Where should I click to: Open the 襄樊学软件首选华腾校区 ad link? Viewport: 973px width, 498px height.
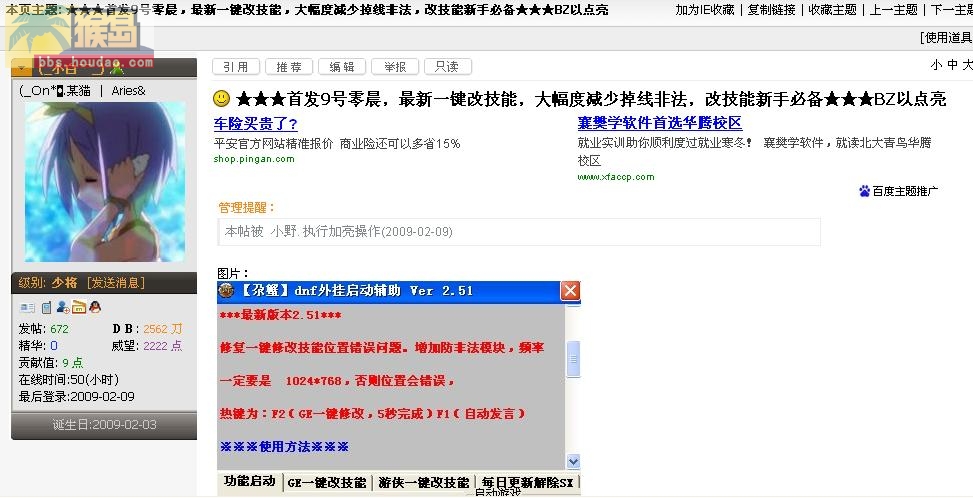coord(660,122)
